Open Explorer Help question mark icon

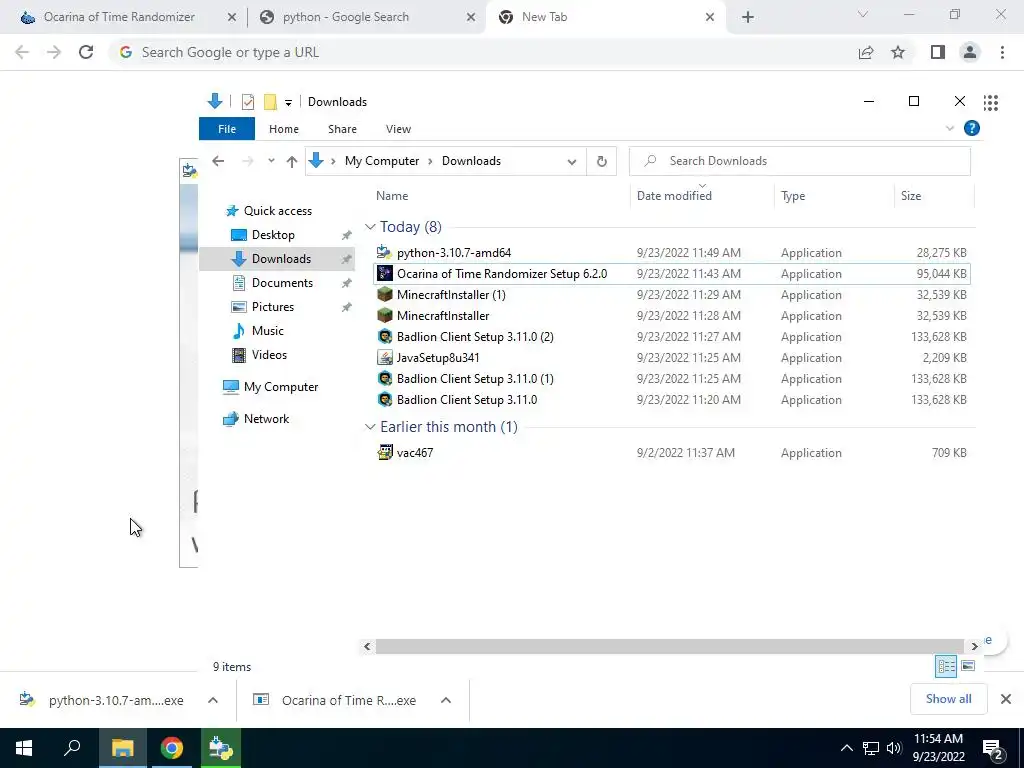(x=971, y=129)
